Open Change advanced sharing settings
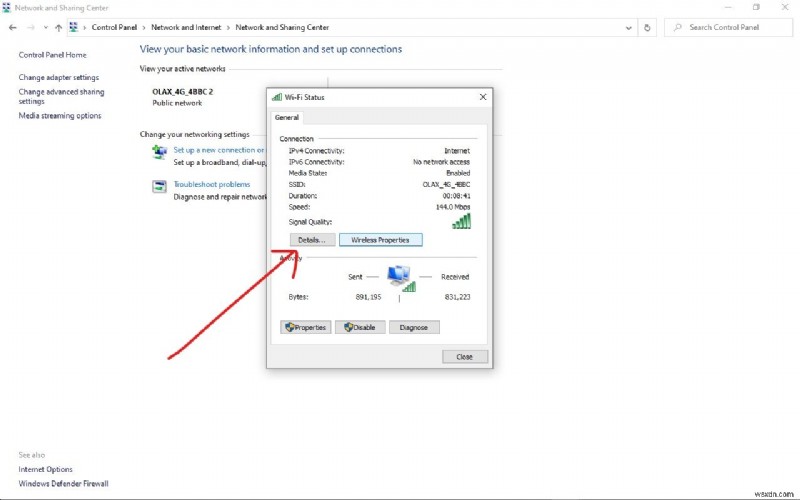Viewport: 800px width, 500px height. (x=61, y=96)
